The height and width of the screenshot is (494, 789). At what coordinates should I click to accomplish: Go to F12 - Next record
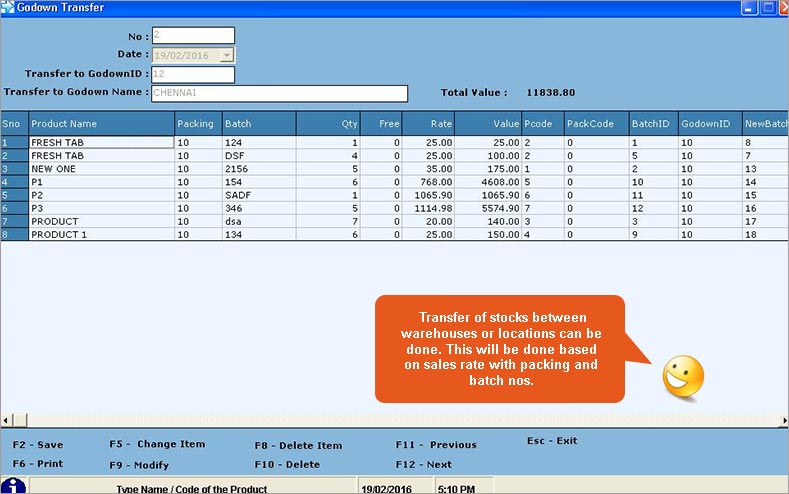[424, 464]
